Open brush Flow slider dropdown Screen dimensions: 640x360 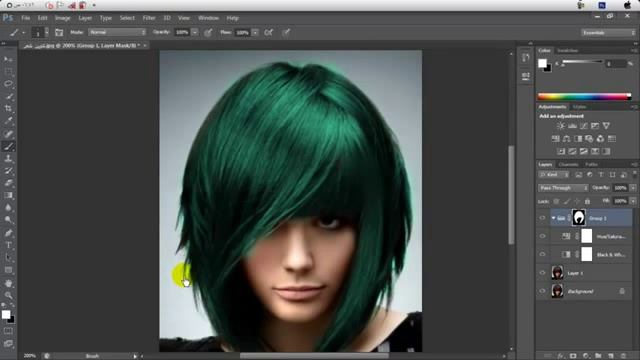click(255, 32)
